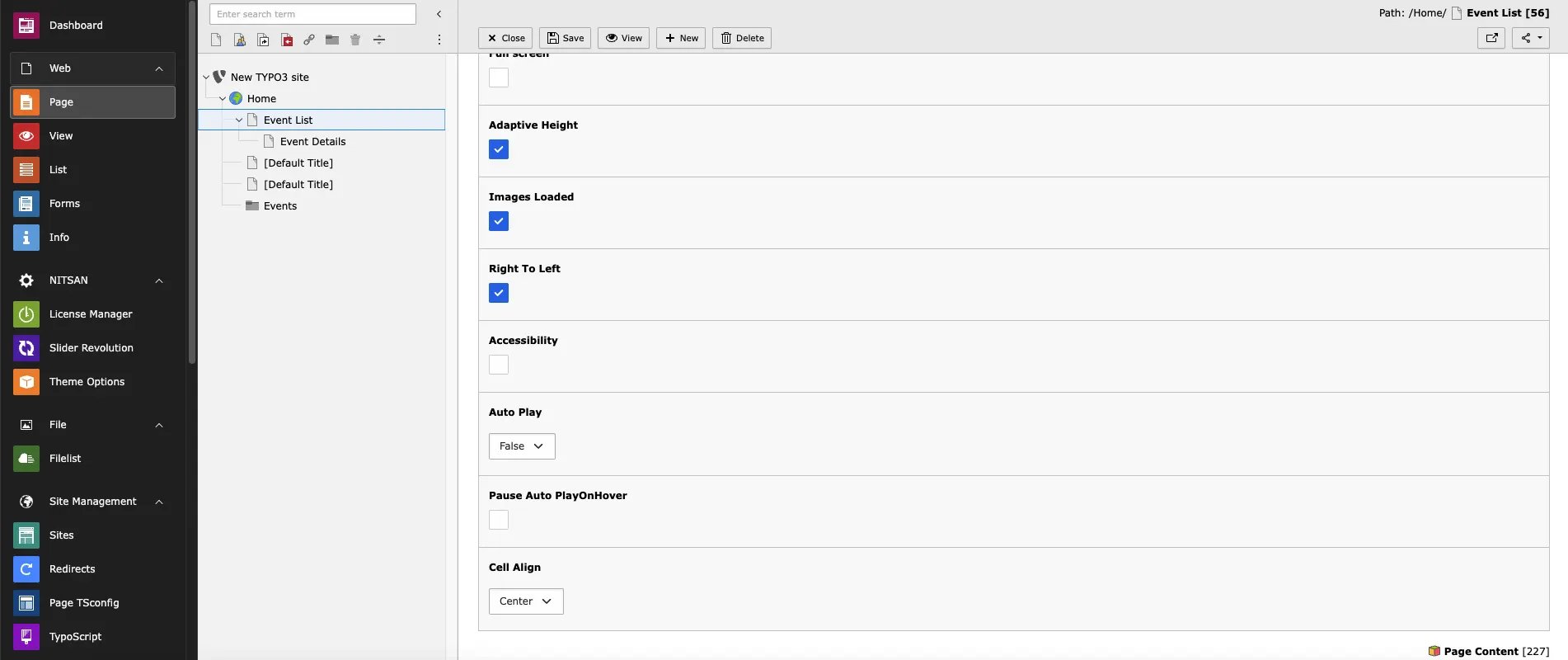Click the share dropdown icon at top right
1568x660 pixels.
(x=1531, y=38)
